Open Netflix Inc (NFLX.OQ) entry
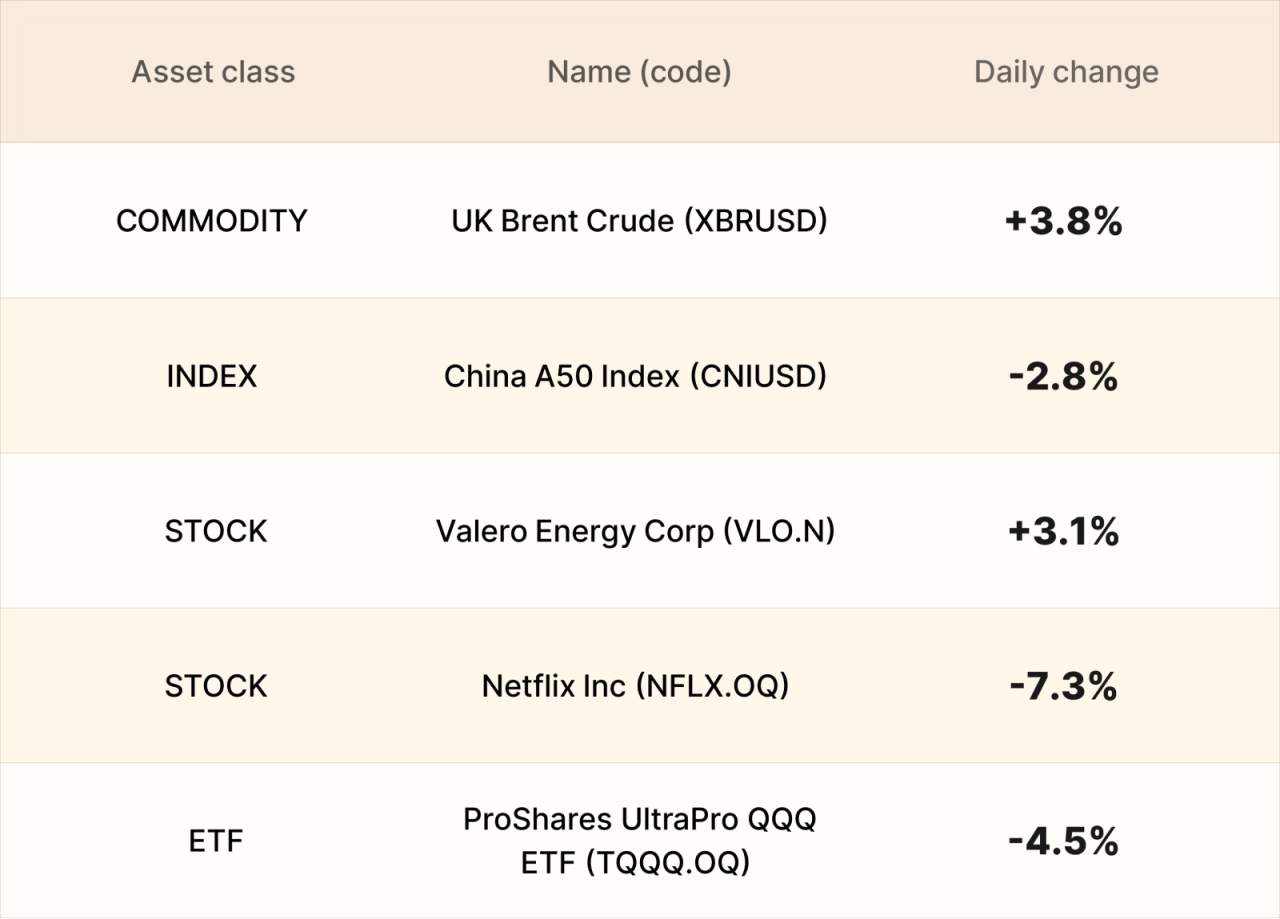Viewport: 1280px width, 919px height. tap(636, 686)
